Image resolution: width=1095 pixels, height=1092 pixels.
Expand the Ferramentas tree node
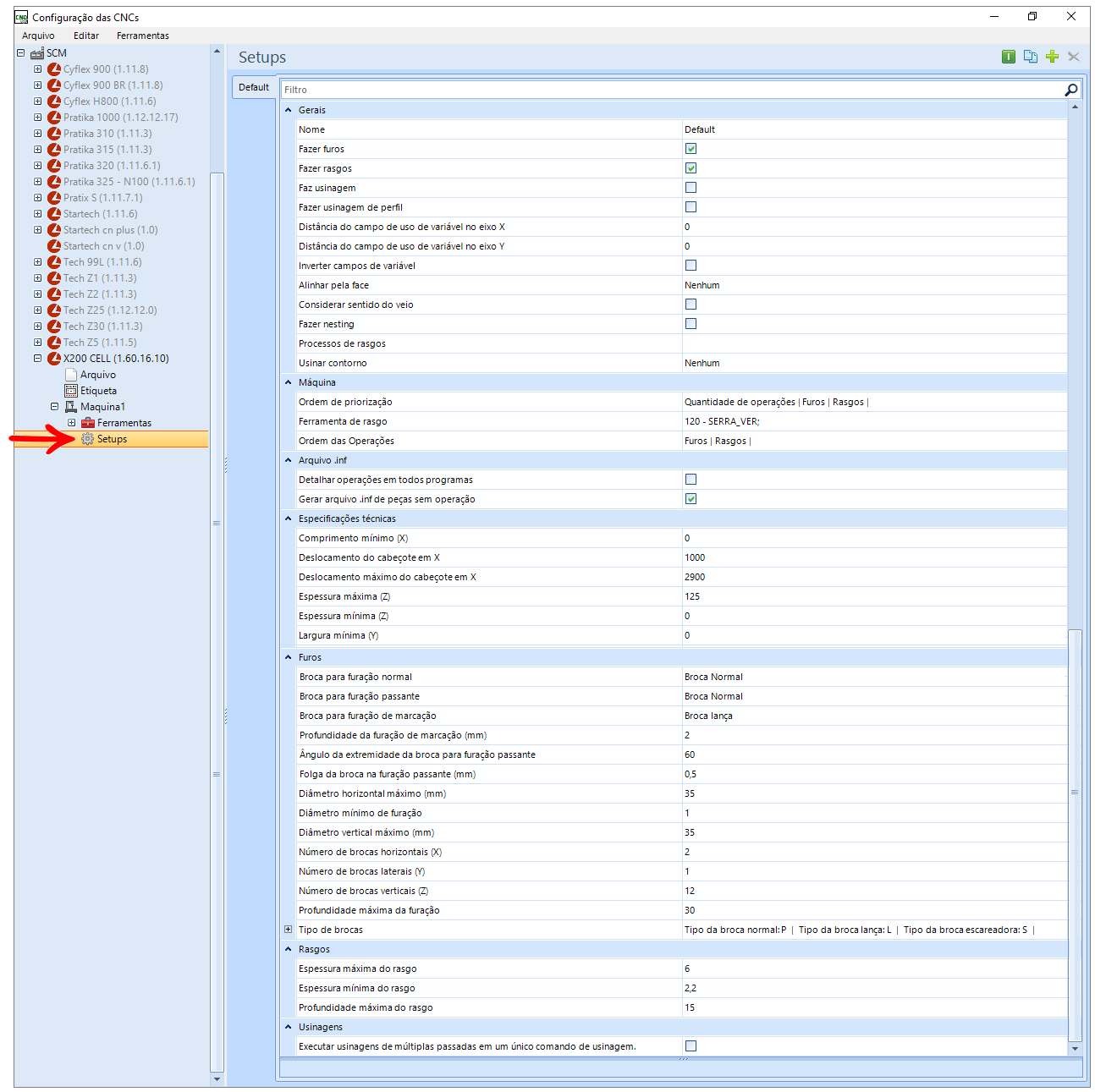[71, 423]
